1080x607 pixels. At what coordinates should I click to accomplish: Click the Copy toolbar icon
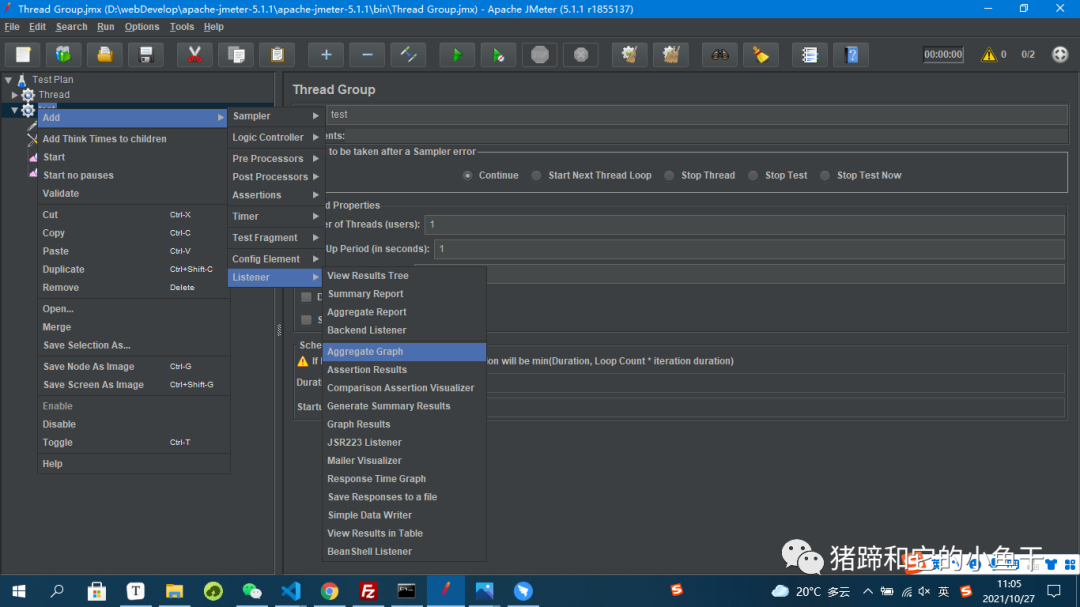pyautogui.click(x=236, y=54)
